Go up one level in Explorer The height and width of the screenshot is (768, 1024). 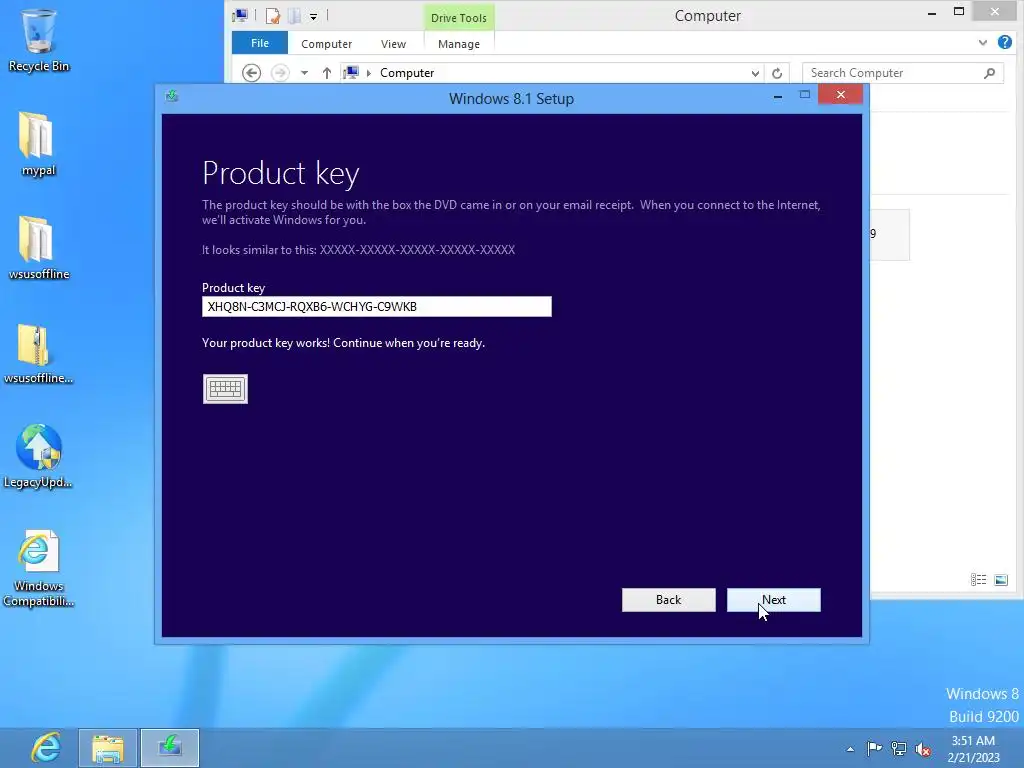(327, 72)
